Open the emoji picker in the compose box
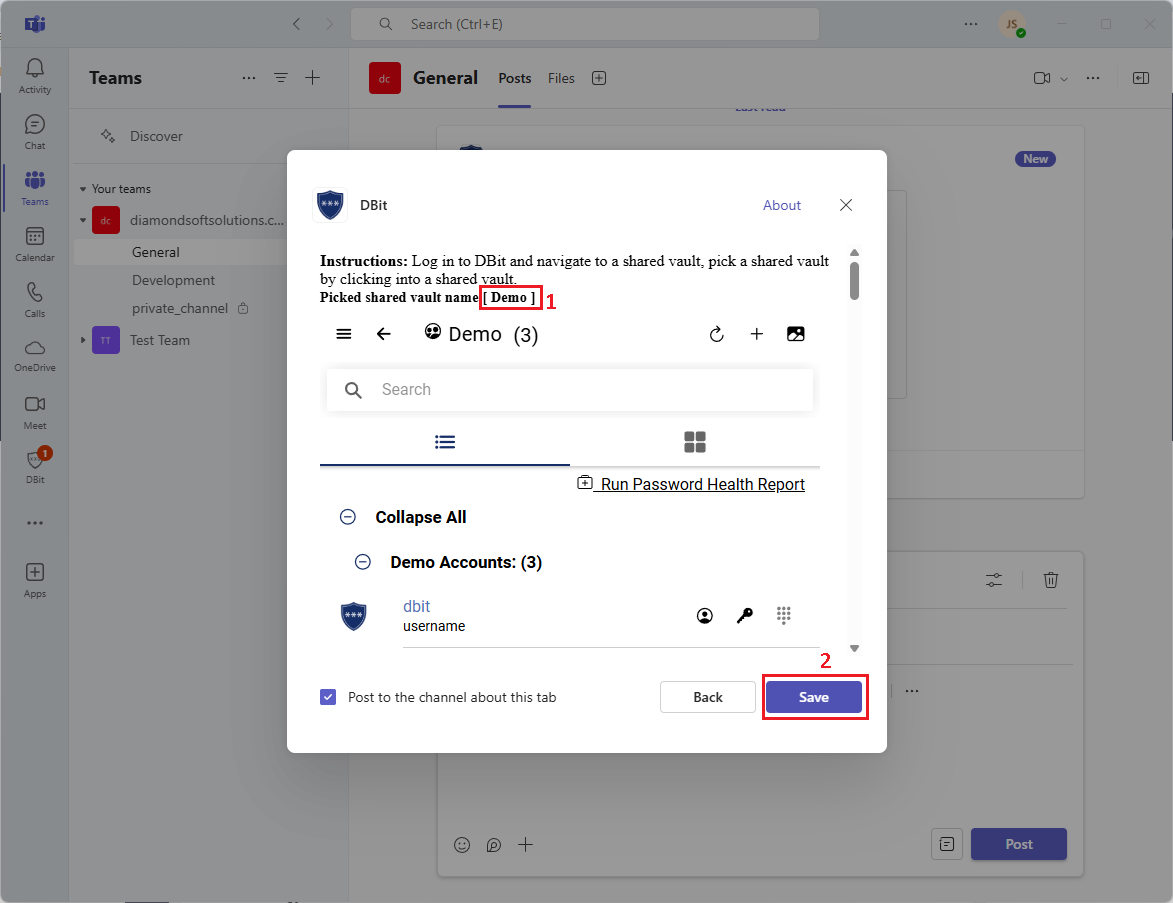The width and height of the screenshot is (1173, 903). point(462,845)
